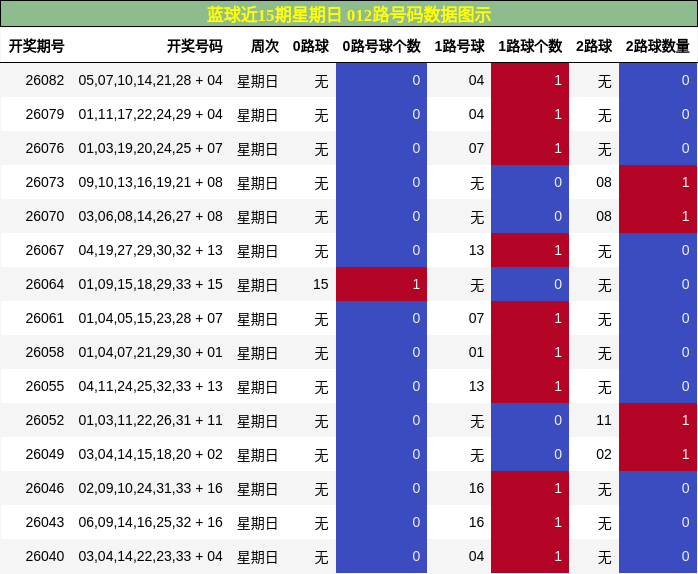Click 1路号球 value 04 in row 26082

[x=476, y=80]
